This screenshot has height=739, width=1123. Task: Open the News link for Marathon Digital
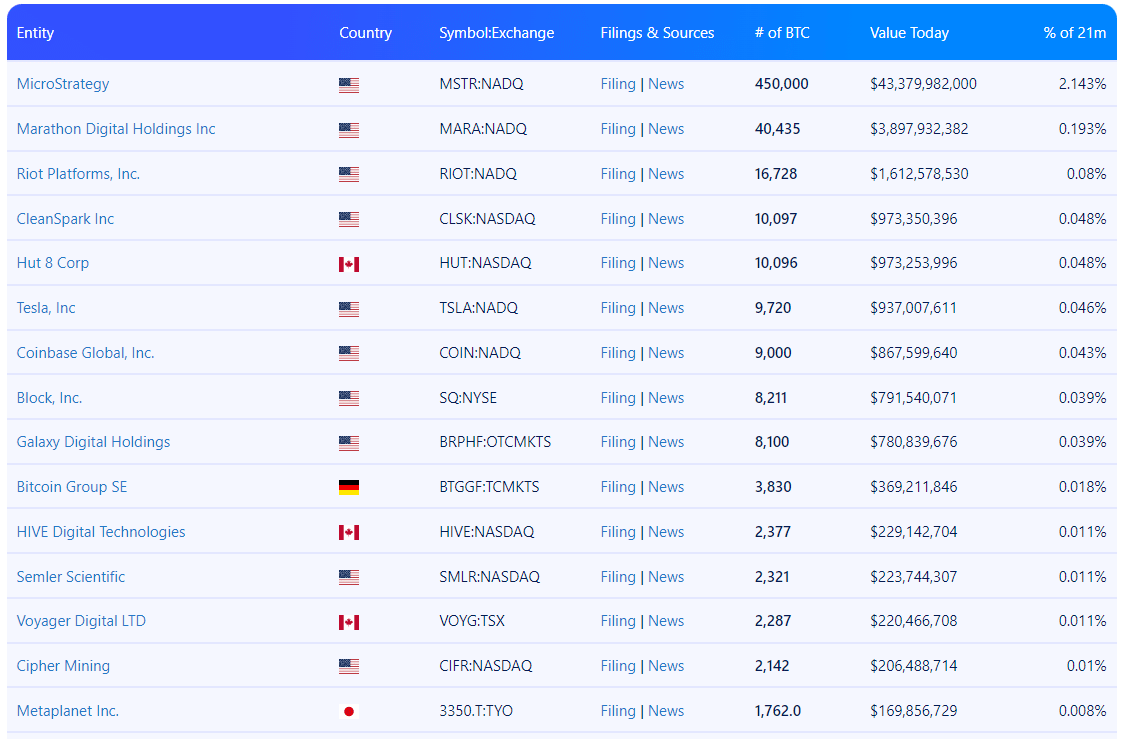click(x=666, y=129)
